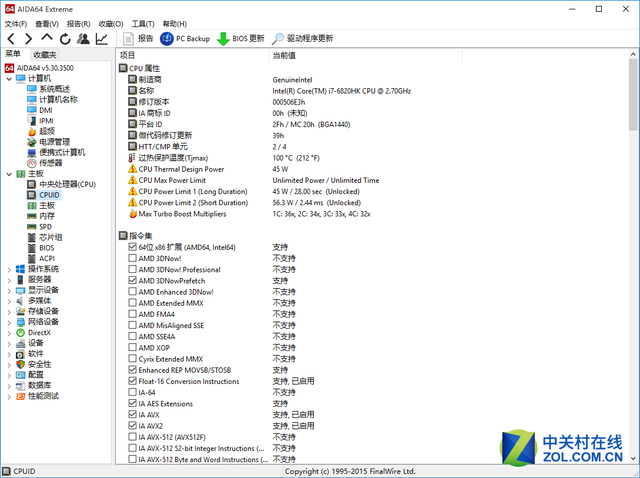Click the green BIOS 更新 arrow icon
640x478 pixels.
[x=223, y=39]
